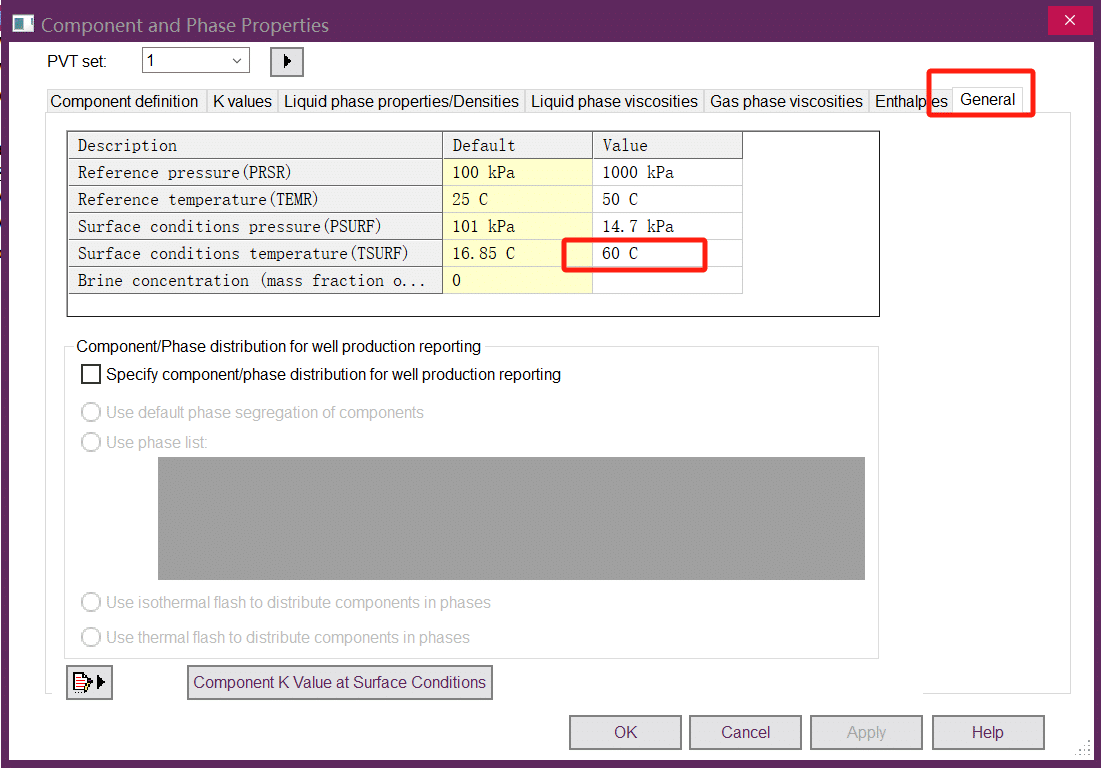Close the Component and Phase Properties dialog
1101x768 pixels.
pos(1070,20)
